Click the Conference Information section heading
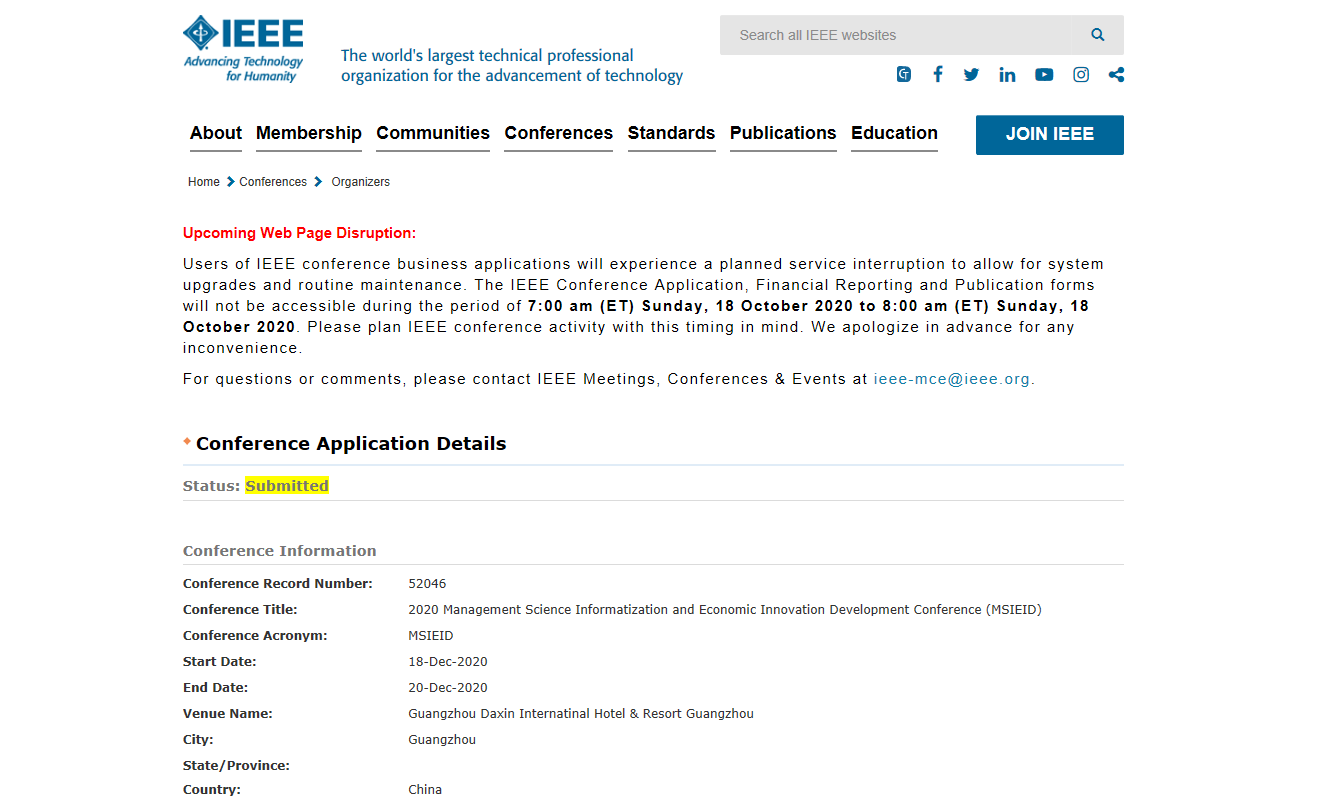1331x810 pixels. coord(280,551)
